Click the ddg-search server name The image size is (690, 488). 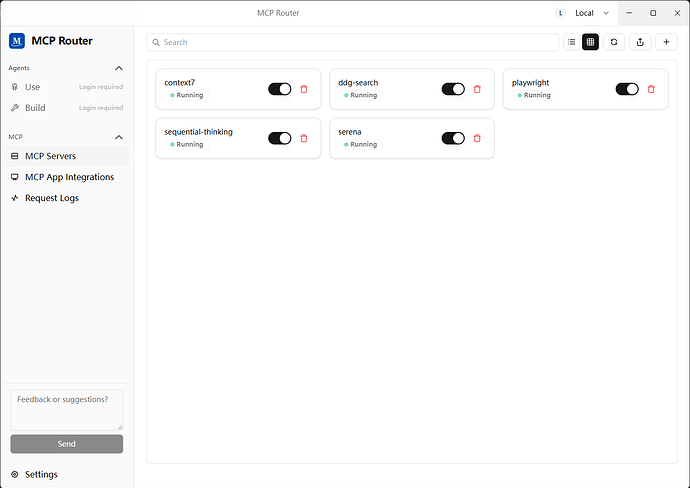(x=358, y=83)
